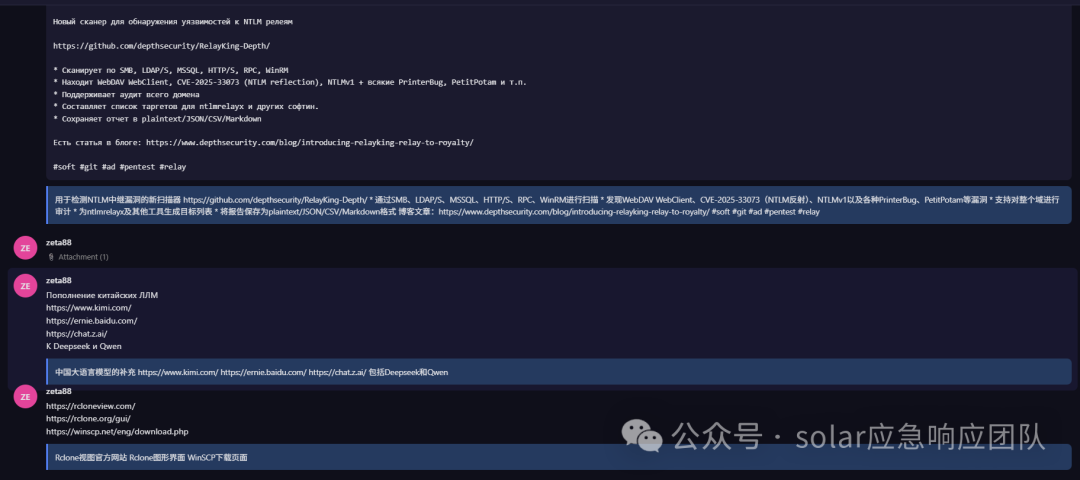Click zeta88 username above Attachment (1)
Image resolution: width=1080 pixels, height=480 pixels.
click(x=59, y=242)
